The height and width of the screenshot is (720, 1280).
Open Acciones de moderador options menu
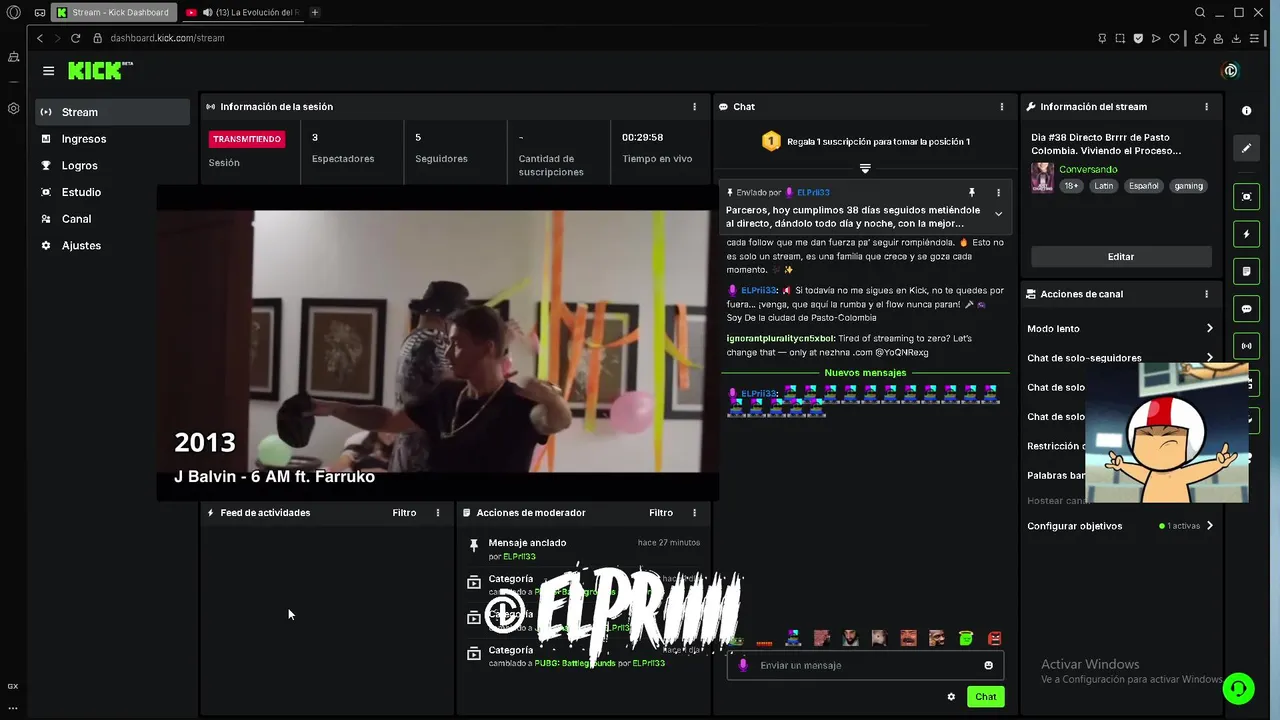[x=694, y=513]
